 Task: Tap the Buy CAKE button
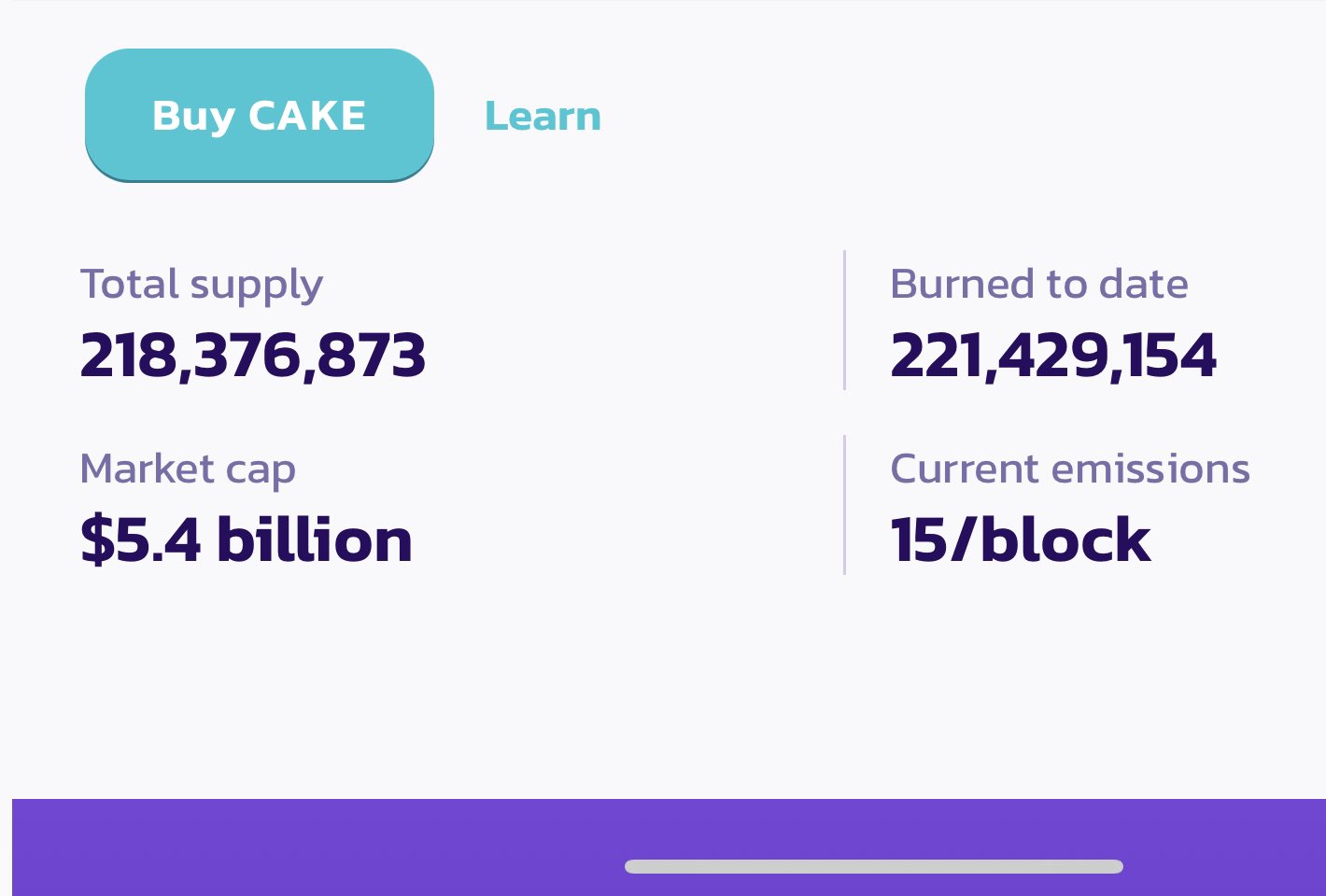[x=260, y=116]
